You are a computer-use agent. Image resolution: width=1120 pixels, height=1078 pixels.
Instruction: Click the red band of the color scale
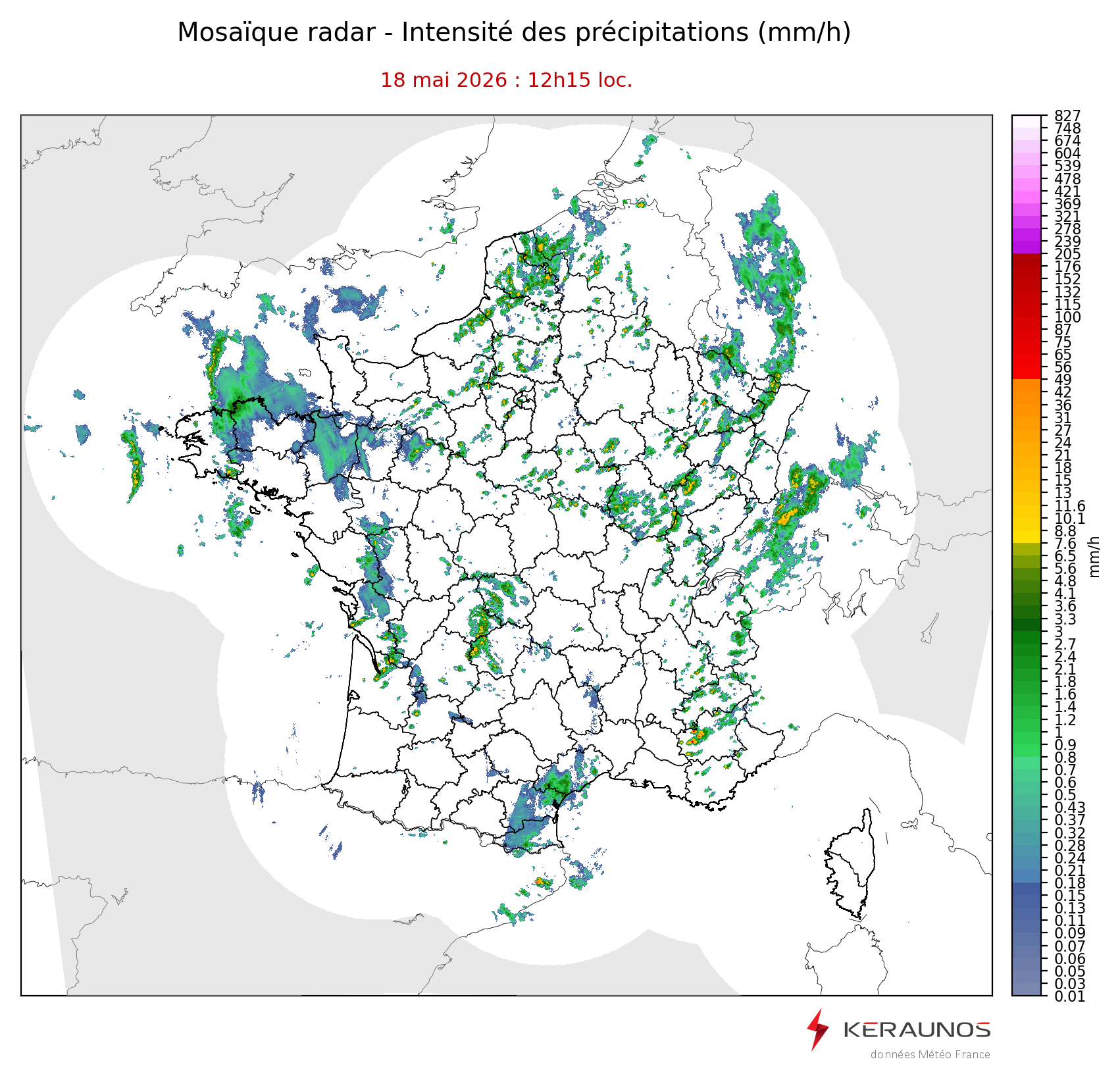click(x=1027, y=316)
